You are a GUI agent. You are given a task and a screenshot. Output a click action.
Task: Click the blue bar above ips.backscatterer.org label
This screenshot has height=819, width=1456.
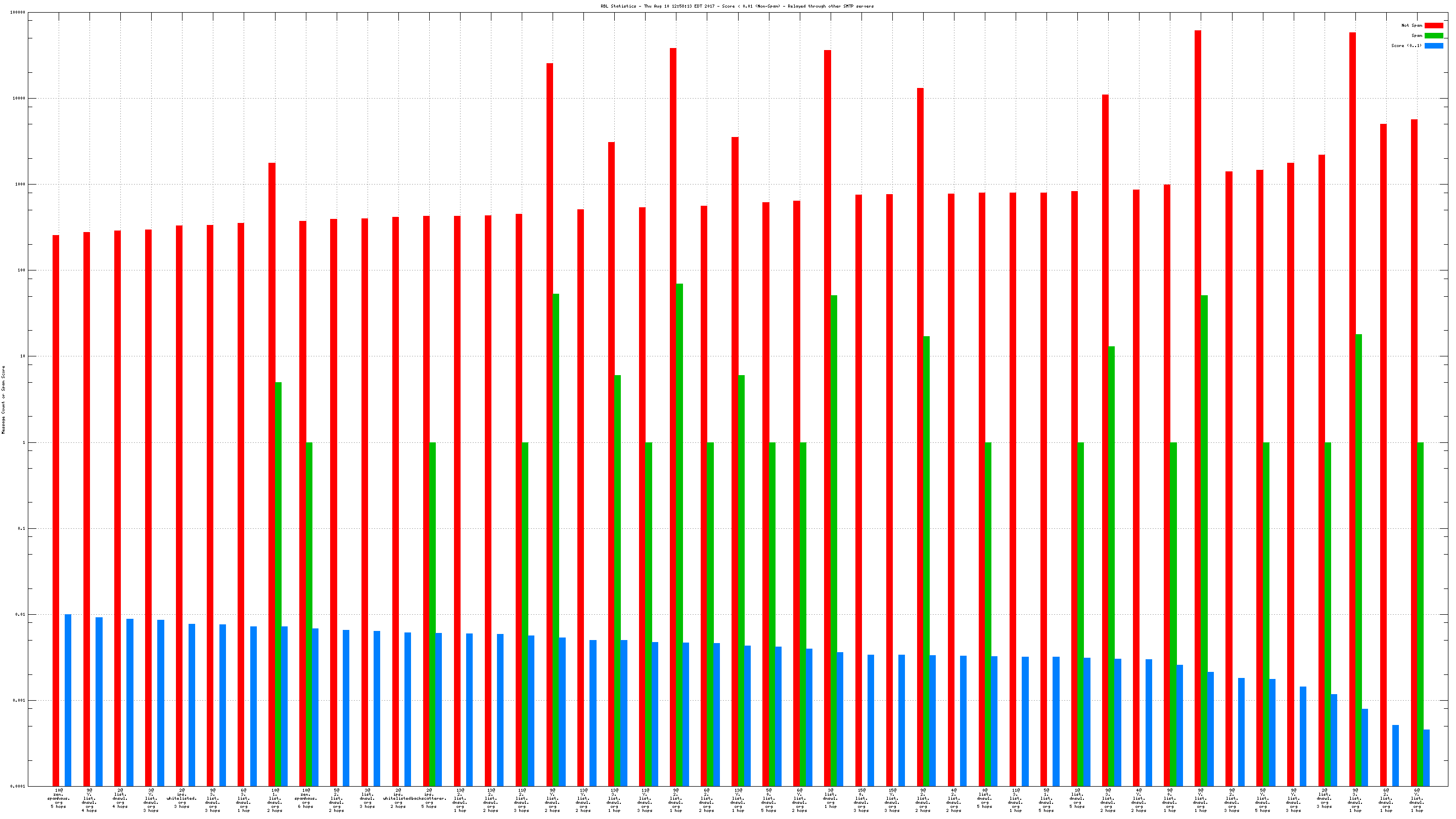439,709
